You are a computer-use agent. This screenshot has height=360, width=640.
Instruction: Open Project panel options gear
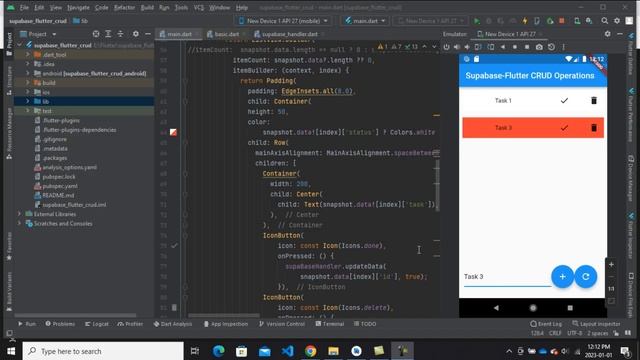pos(136,34)
